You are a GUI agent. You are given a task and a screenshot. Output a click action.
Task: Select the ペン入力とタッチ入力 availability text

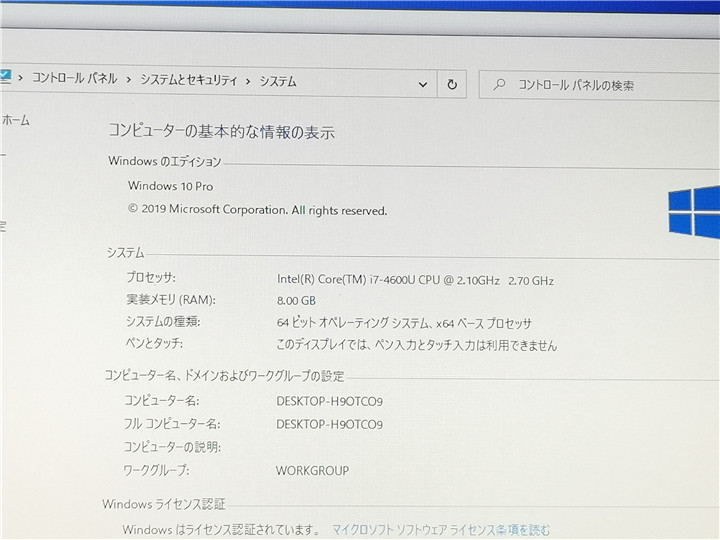pos(416,345)
